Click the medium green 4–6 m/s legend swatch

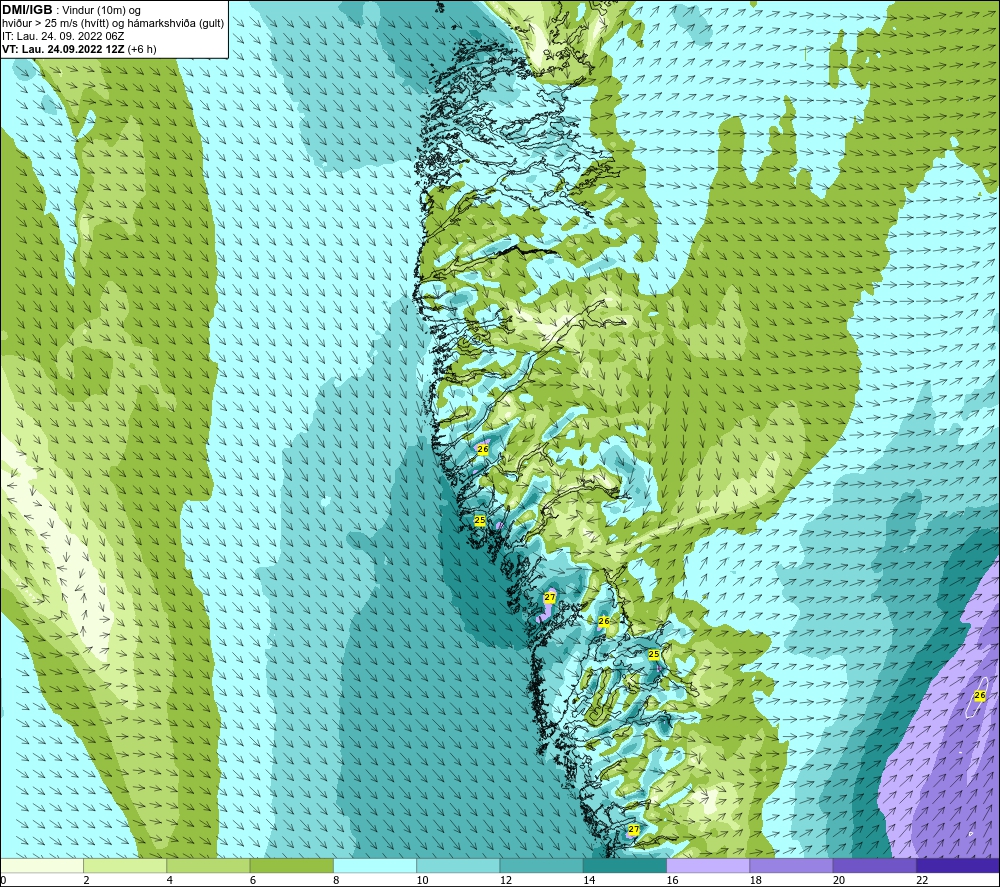(208, 865)
